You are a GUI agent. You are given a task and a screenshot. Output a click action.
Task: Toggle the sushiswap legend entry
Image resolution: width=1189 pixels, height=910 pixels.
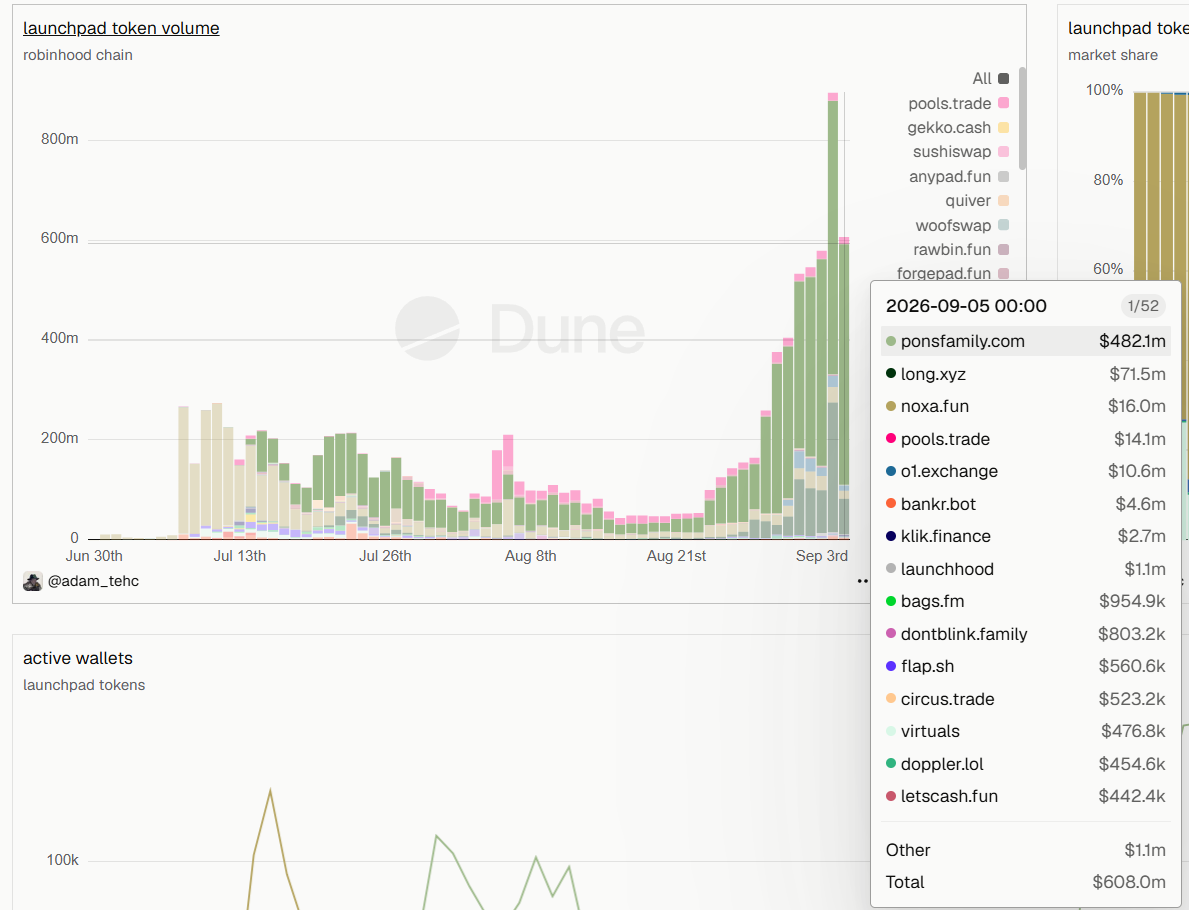961,152
